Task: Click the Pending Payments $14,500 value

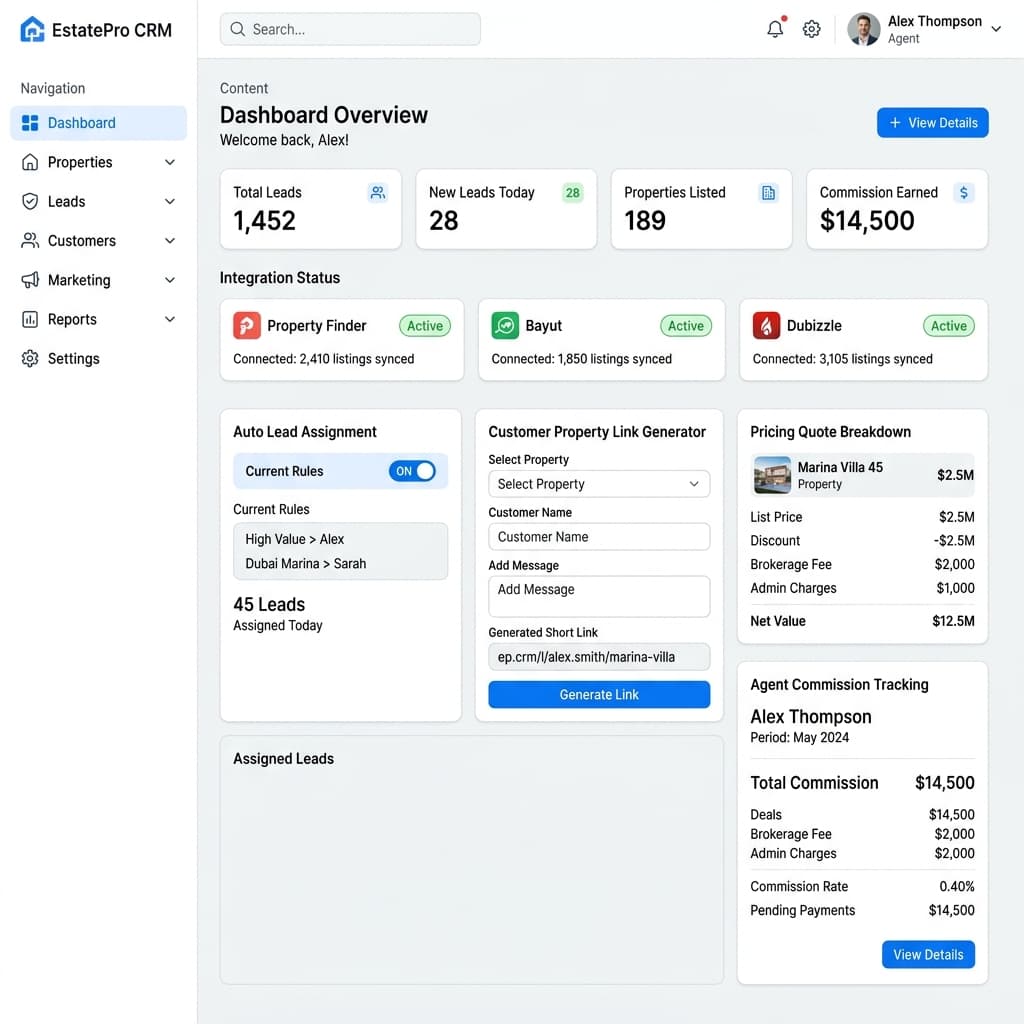Action: tap(952, 910)
